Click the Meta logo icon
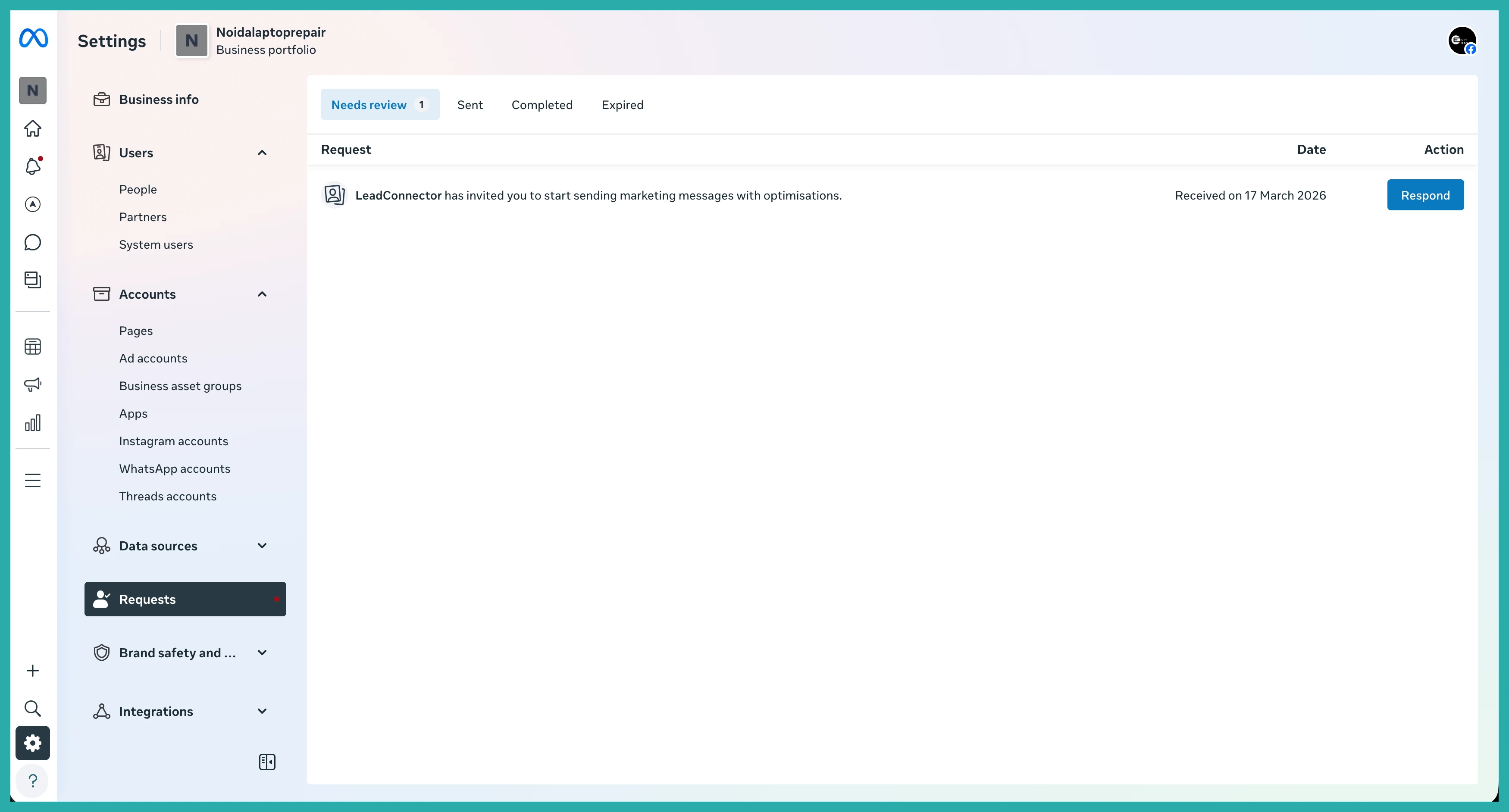Screen dimensions: 1509x812 pos(33,39)
